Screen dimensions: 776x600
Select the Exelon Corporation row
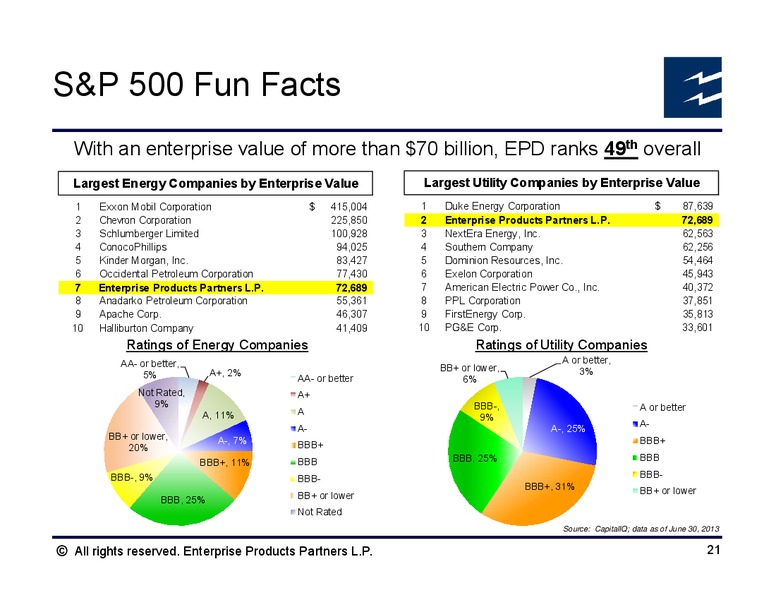pos(561,274)
